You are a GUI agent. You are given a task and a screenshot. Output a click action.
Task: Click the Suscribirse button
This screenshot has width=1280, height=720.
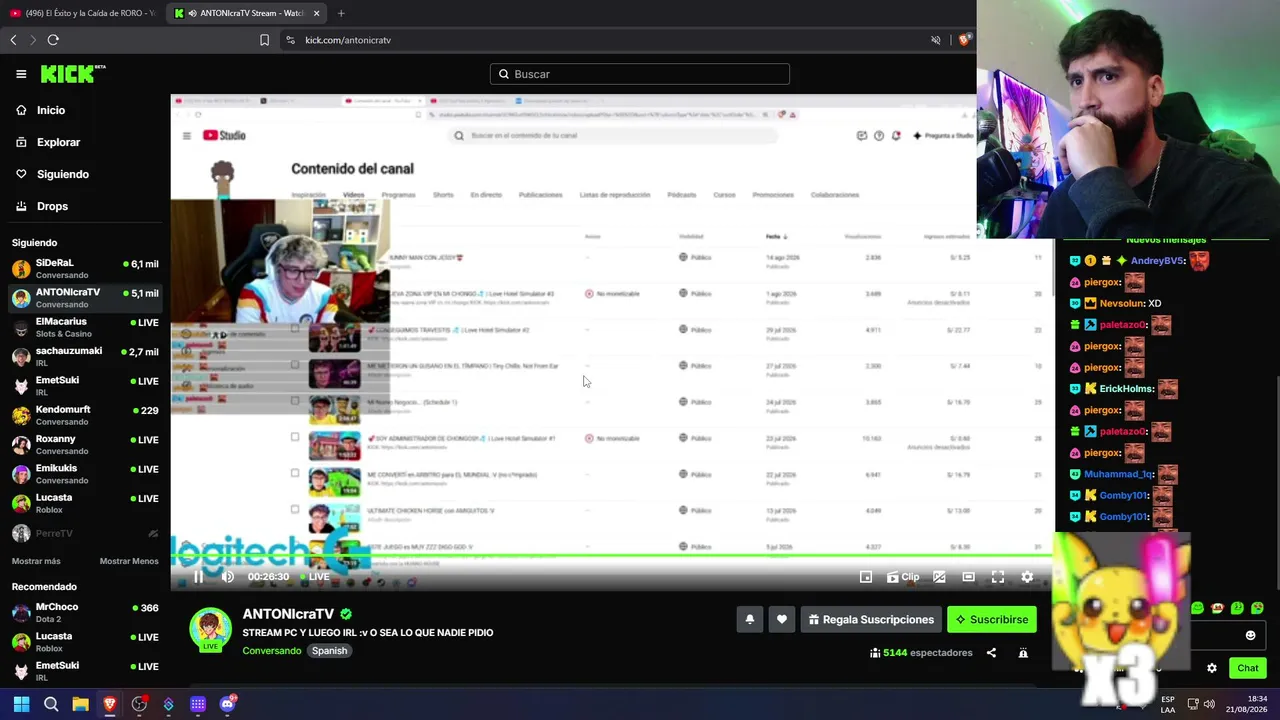tap(992, 620)
